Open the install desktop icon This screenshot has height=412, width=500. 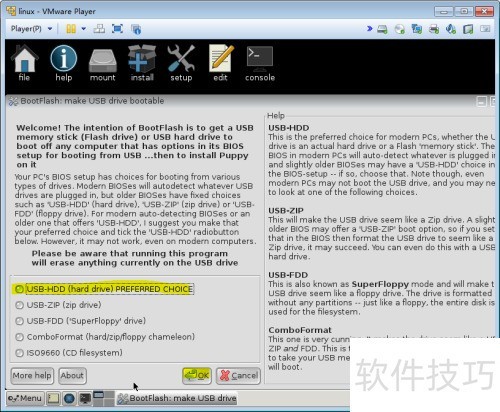[142, 63]
